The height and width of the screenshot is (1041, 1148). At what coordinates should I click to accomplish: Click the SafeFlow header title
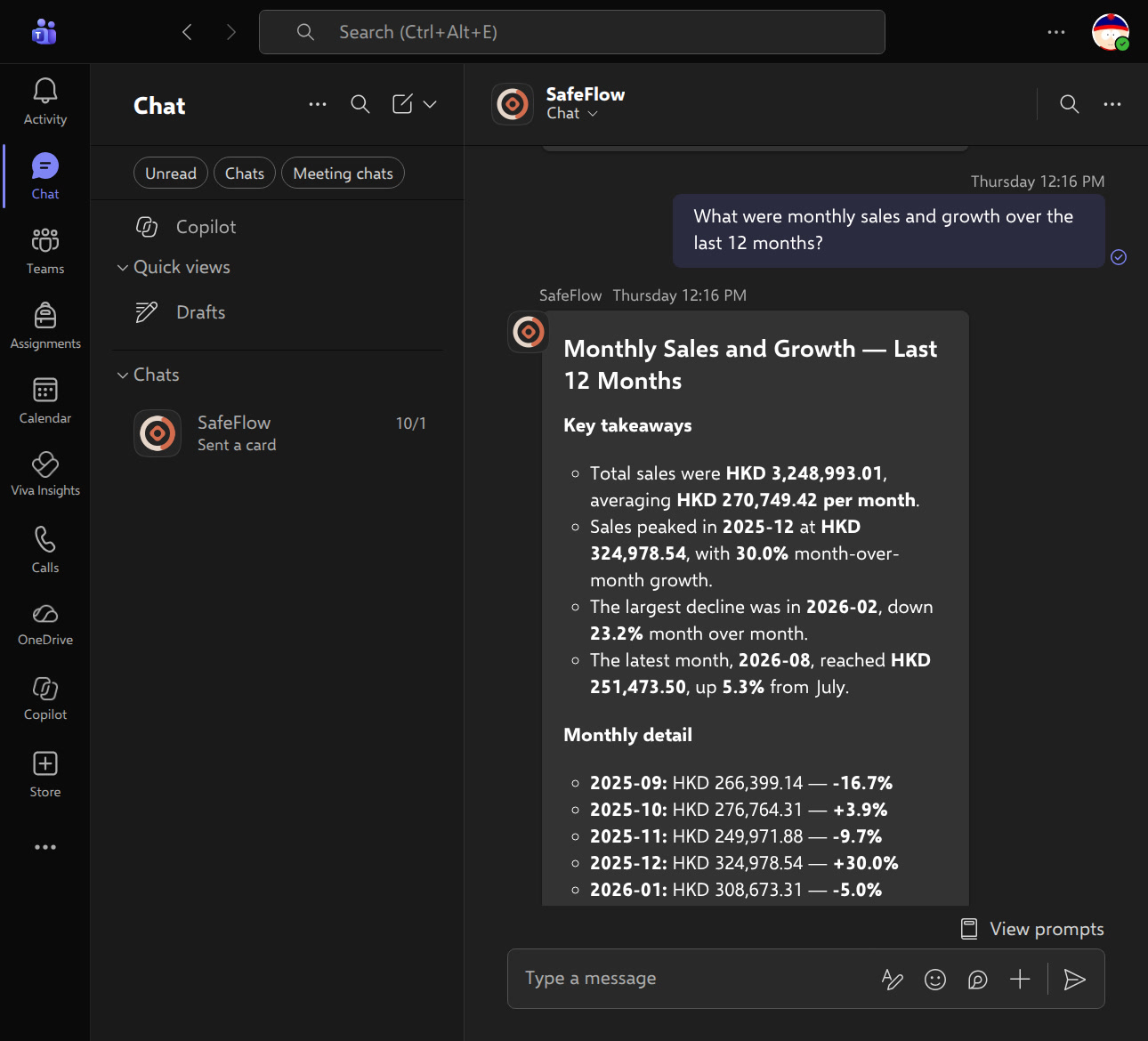(x=586, y=94)
